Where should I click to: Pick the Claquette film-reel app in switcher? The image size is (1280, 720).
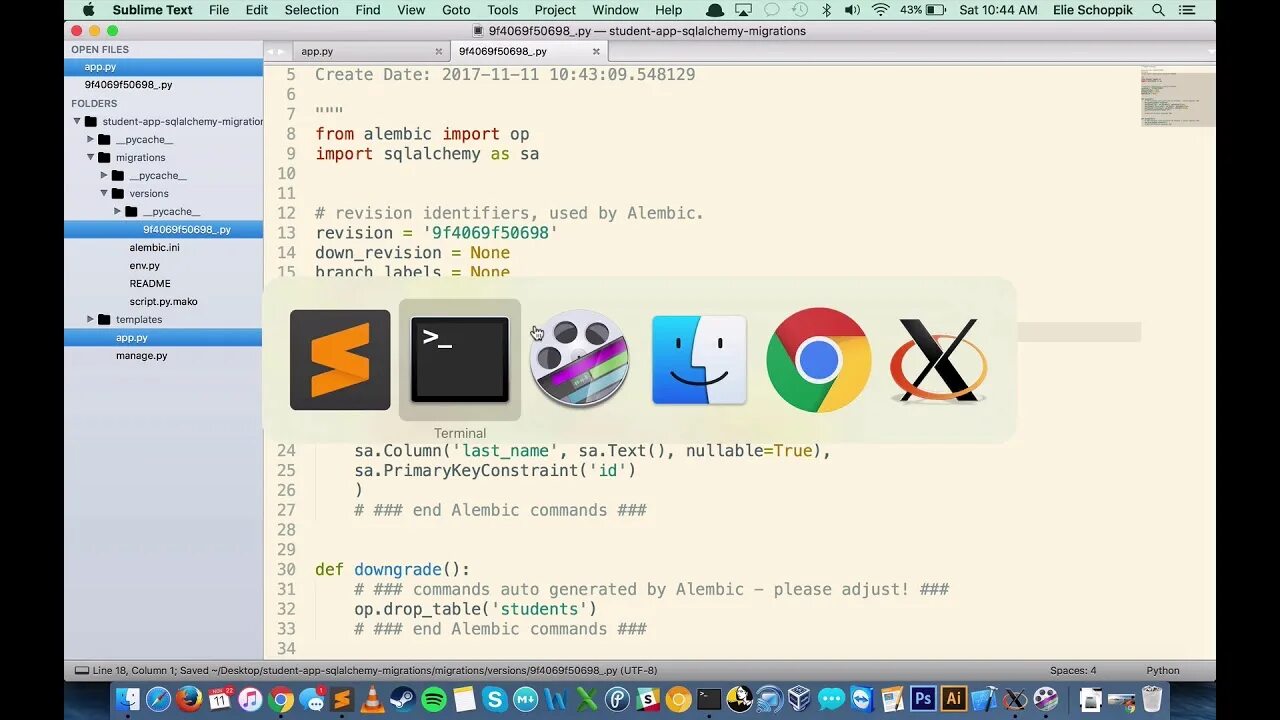[580, 360]
